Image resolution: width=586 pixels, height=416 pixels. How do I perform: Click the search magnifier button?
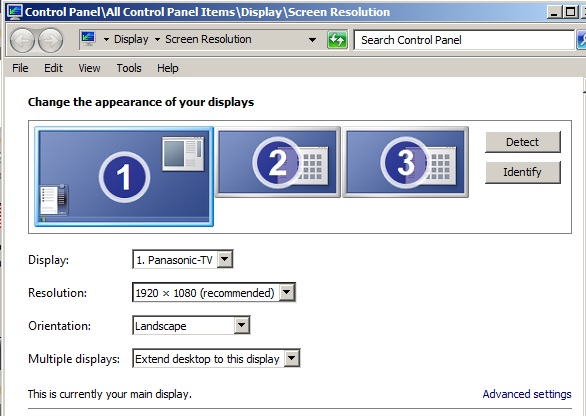pos(582,40)
